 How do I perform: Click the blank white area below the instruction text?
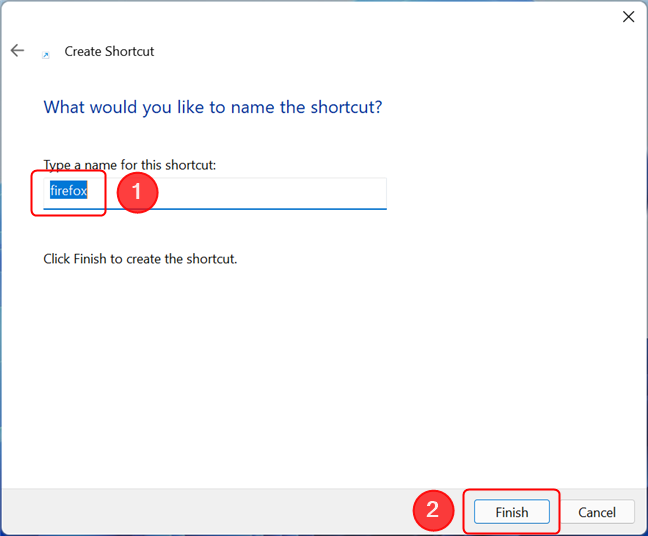322,372
